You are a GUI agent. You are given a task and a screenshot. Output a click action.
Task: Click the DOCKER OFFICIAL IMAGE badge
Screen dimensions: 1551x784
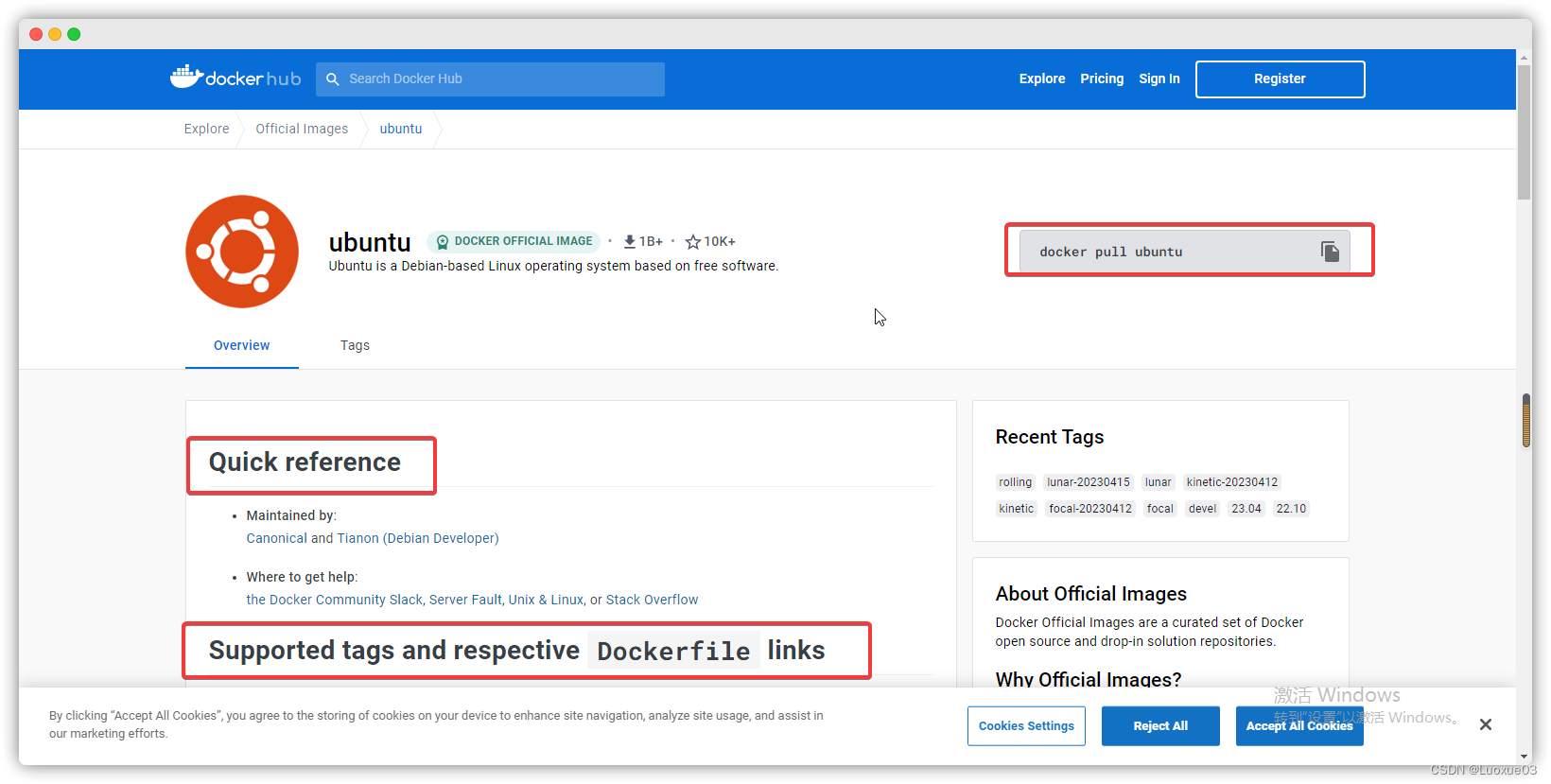point(514,242)
